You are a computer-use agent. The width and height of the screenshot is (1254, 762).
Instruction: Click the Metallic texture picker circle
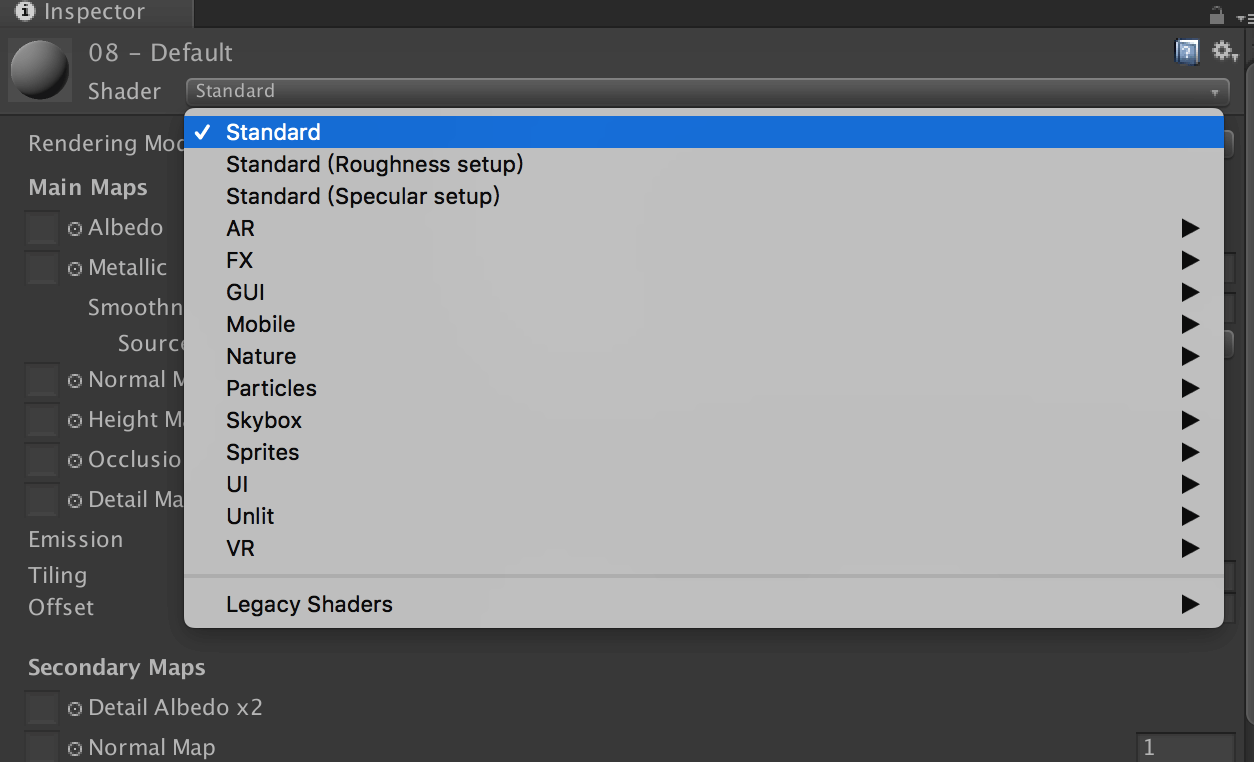click(x=75, y=269)
